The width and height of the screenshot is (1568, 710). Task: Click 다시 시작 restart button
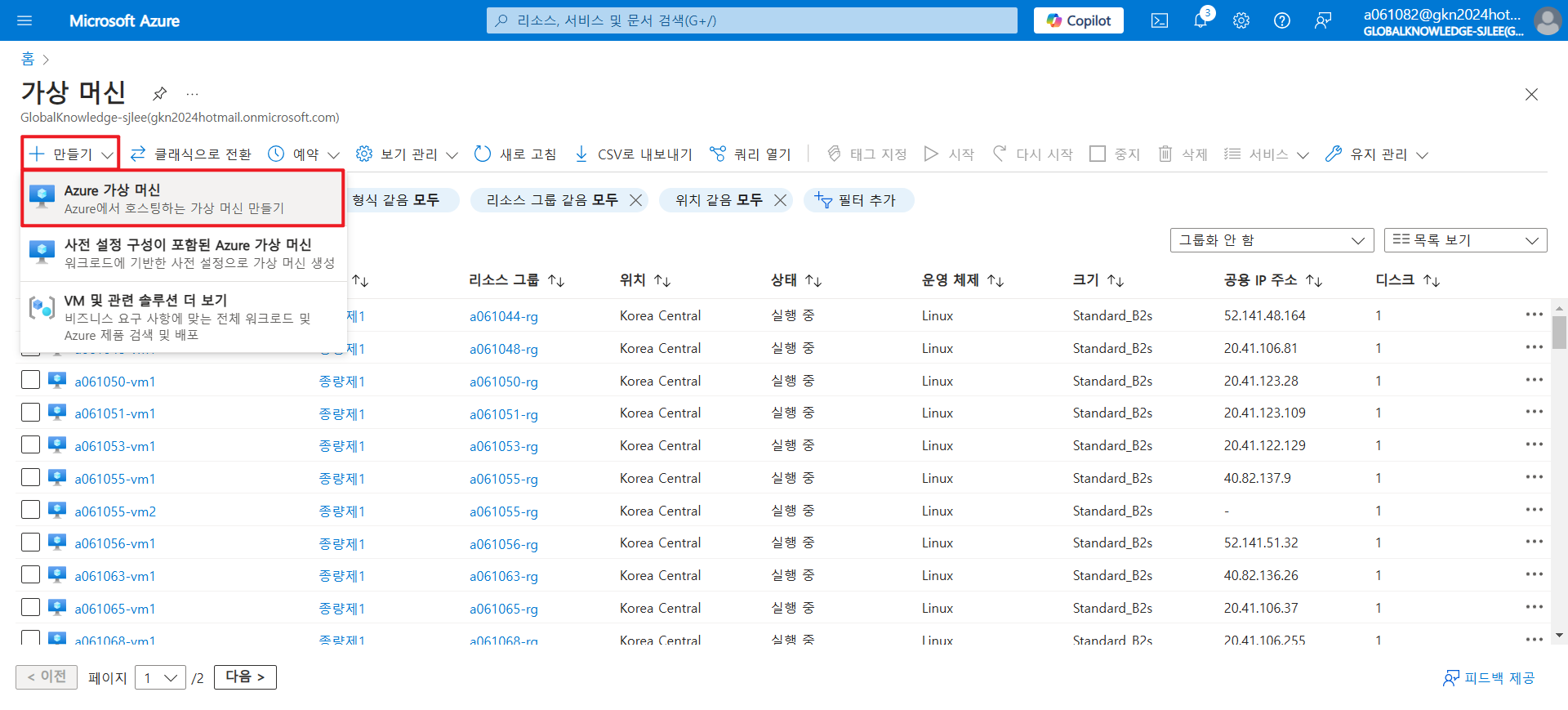[1032, 154]
